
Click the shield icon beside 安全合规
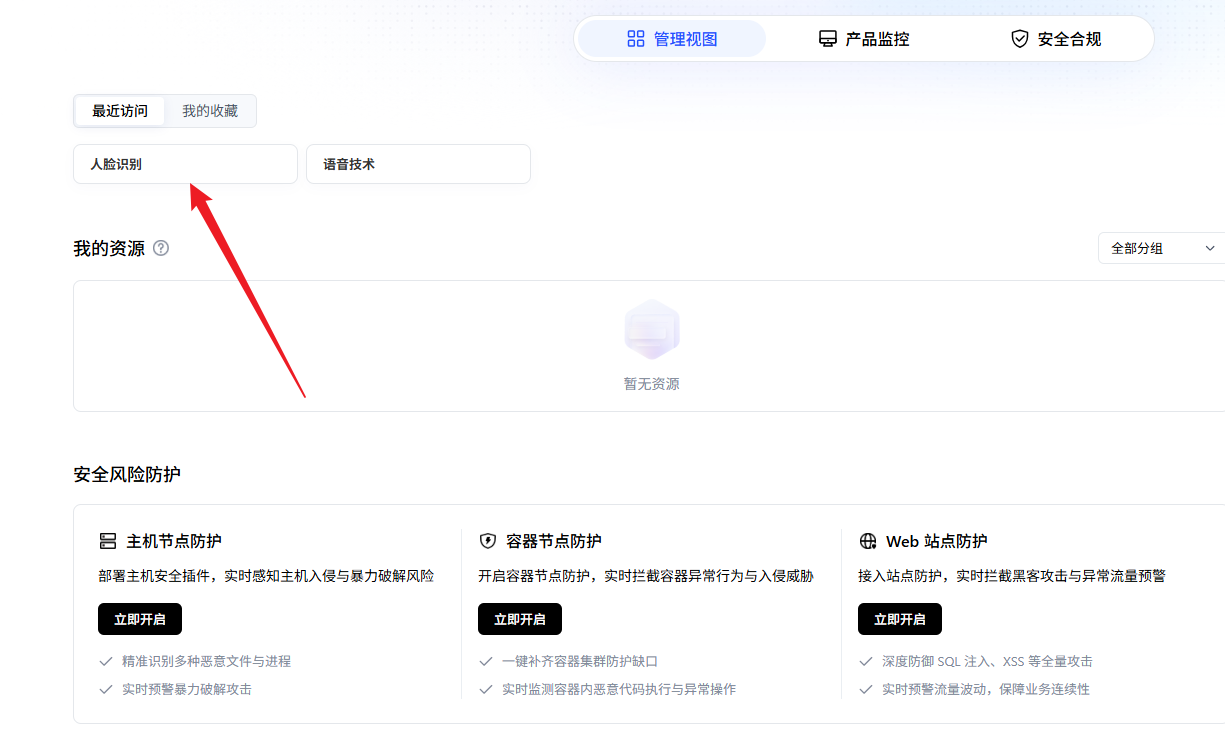coord(1020,39)
